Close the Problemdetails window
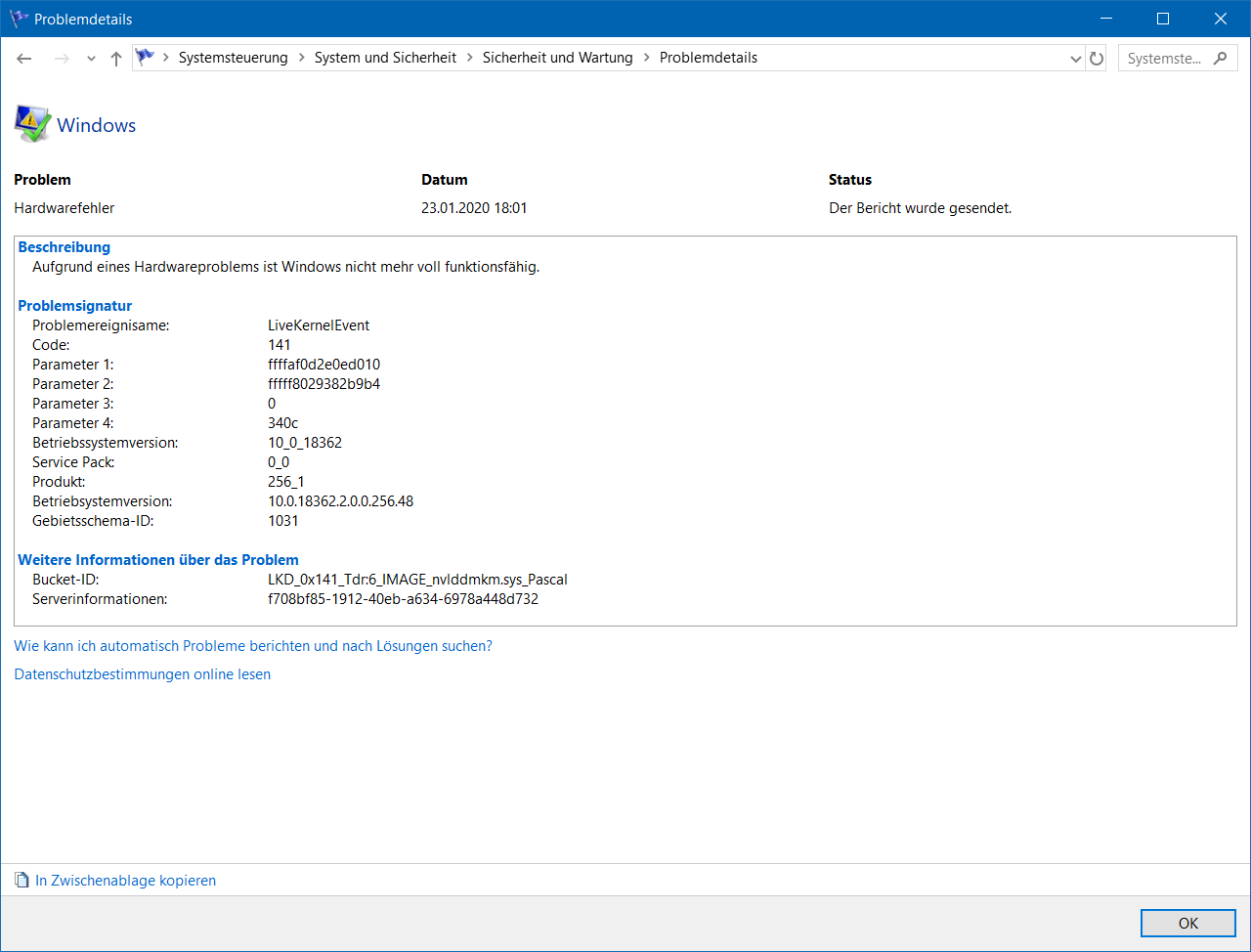 [1221, 19]
